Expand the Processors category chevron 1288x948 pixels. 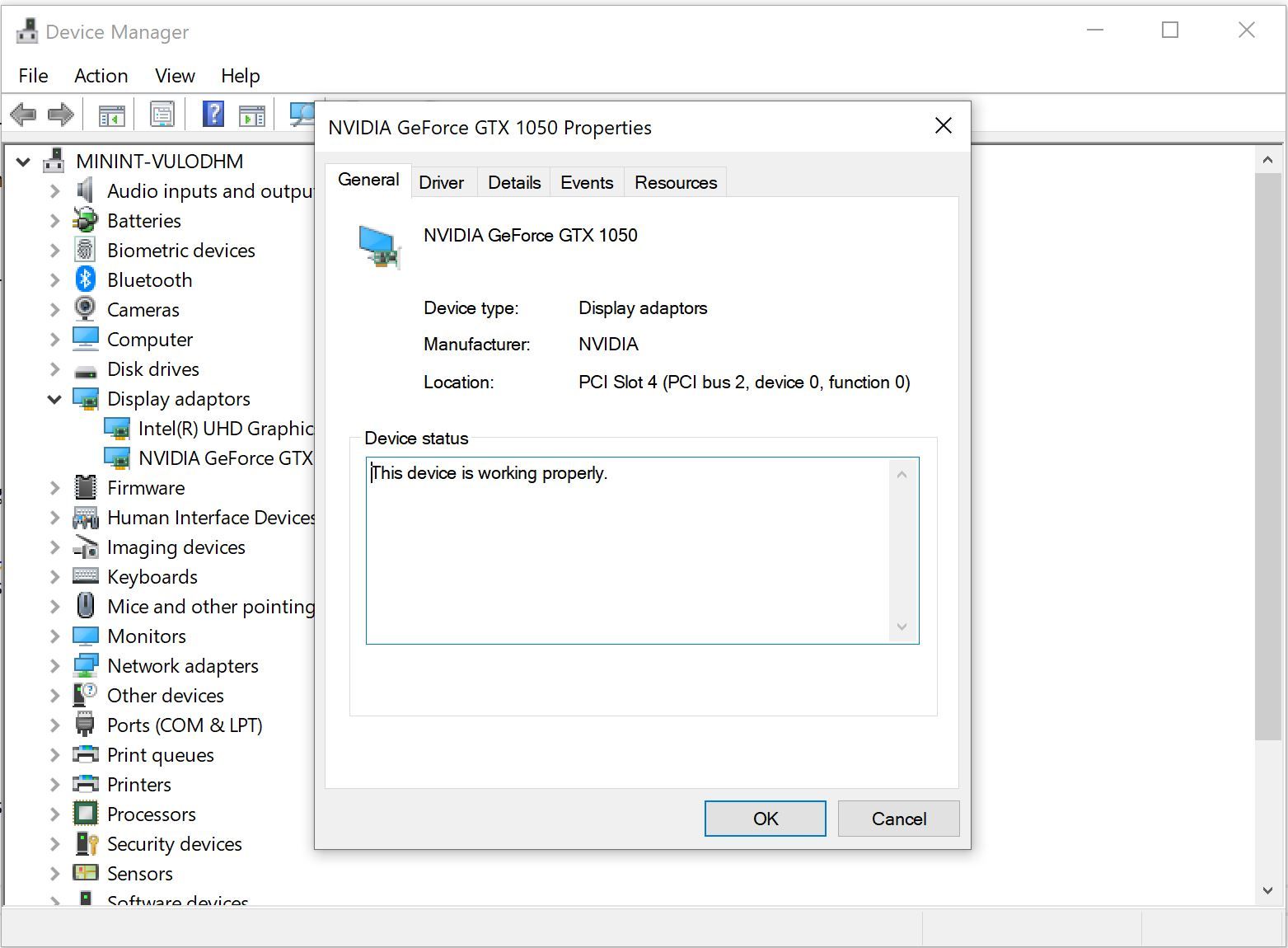tap(54, 814)
